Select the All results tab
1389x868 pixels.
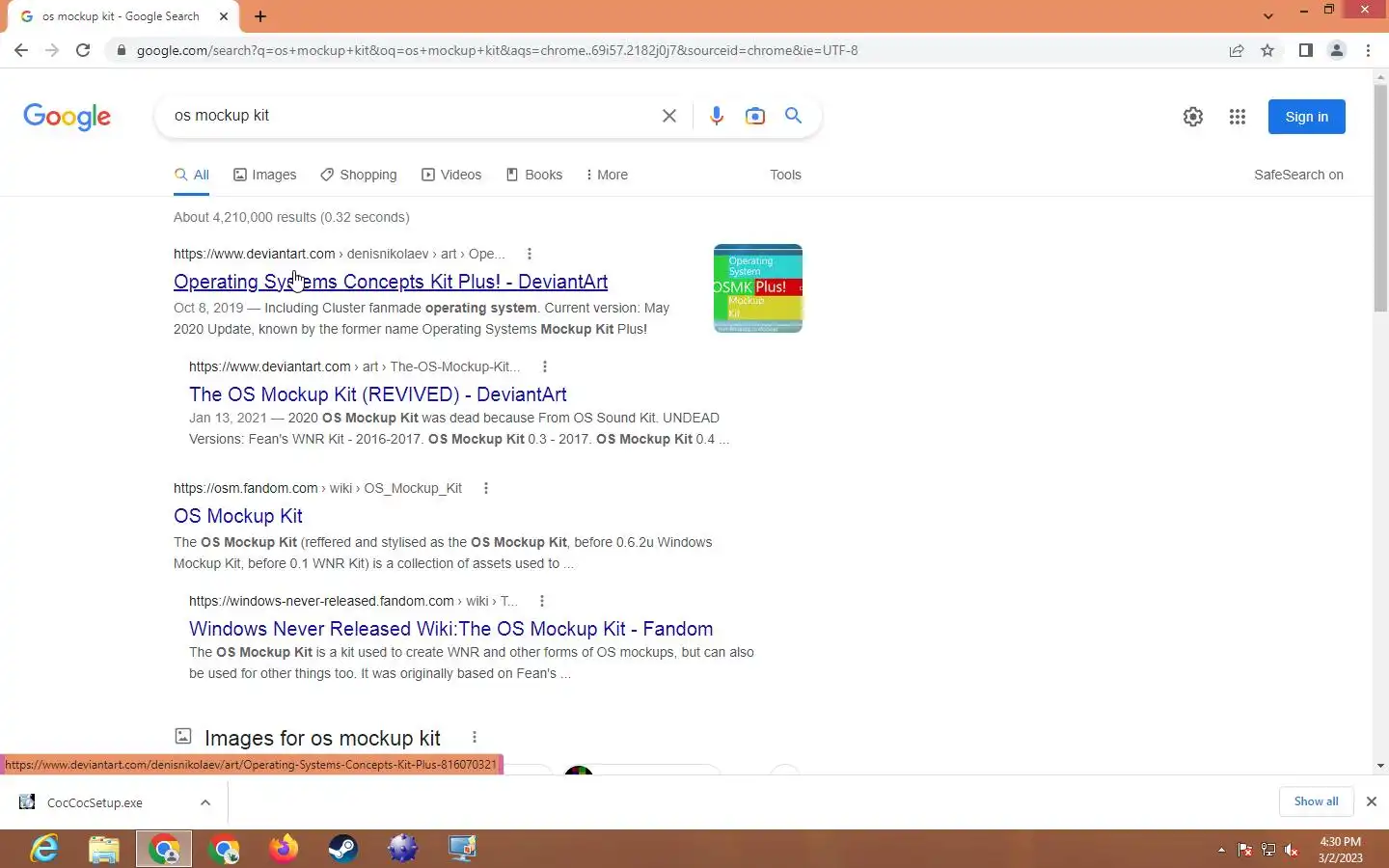pos(192,175)
